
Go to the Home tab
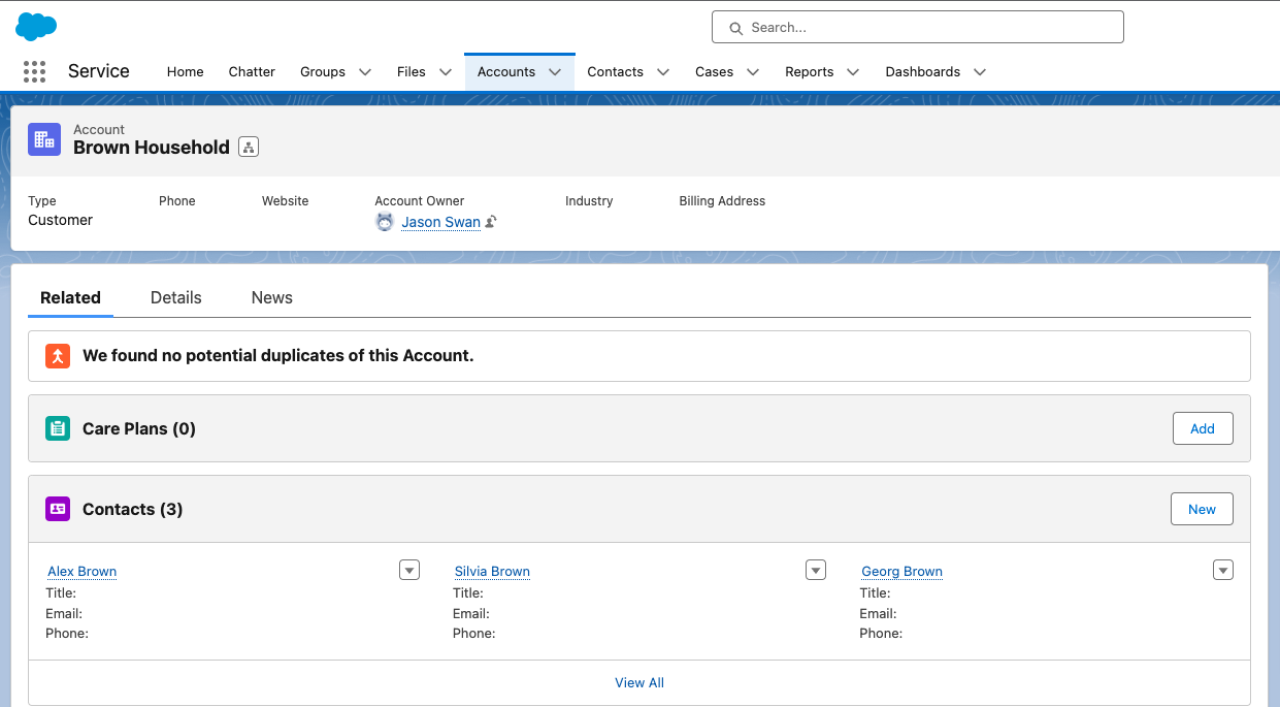point(185,72)
